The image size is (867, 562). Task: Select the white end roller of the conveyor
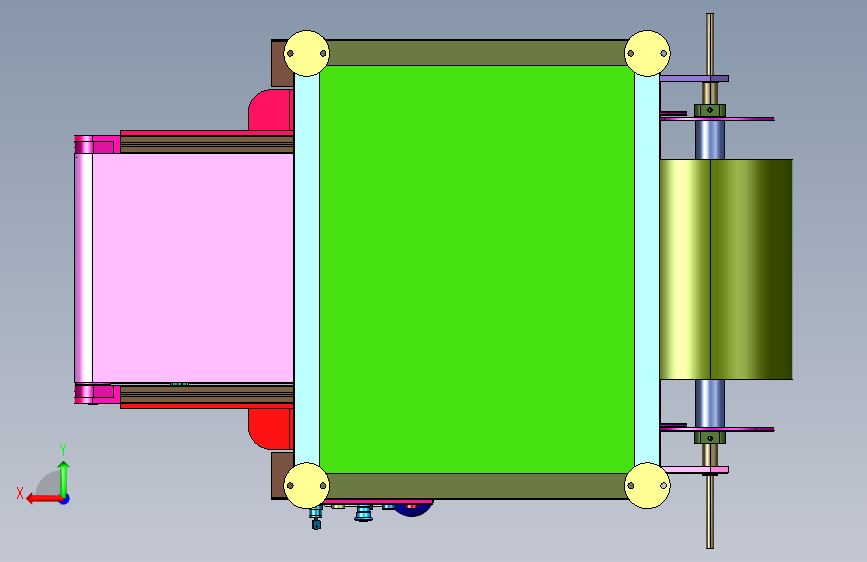pyautogui.click(x=83, y=268)
